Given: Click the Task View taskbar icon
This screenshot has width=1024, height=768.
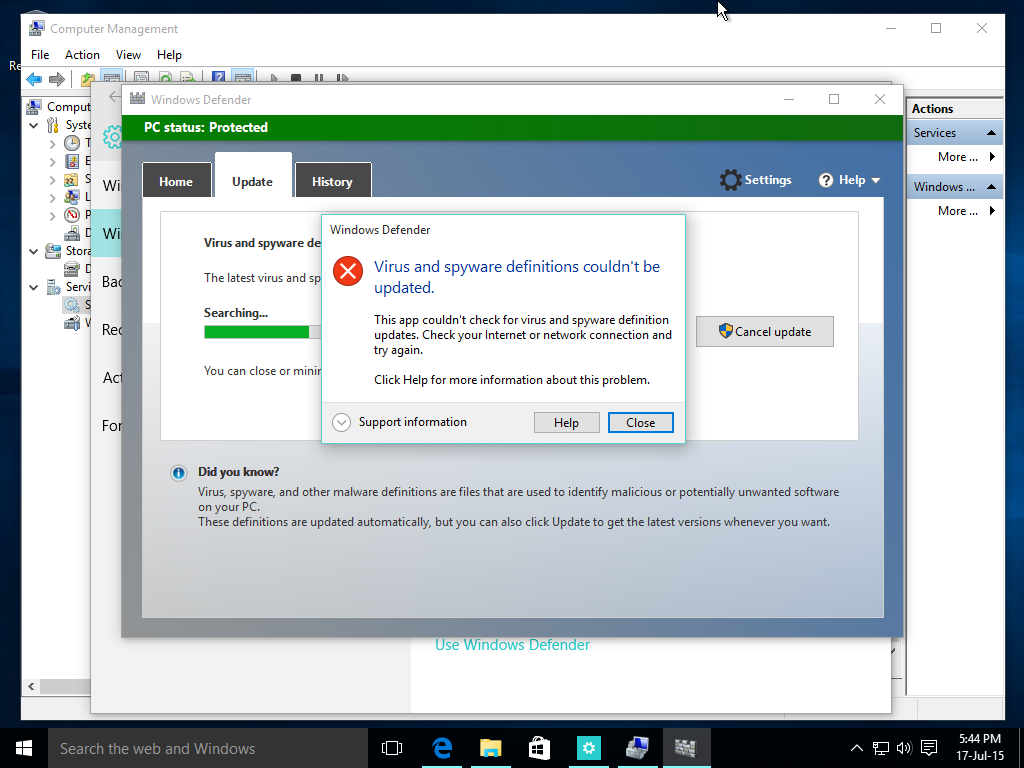Looking at the screenshot, I should click(x=392, y=747).
